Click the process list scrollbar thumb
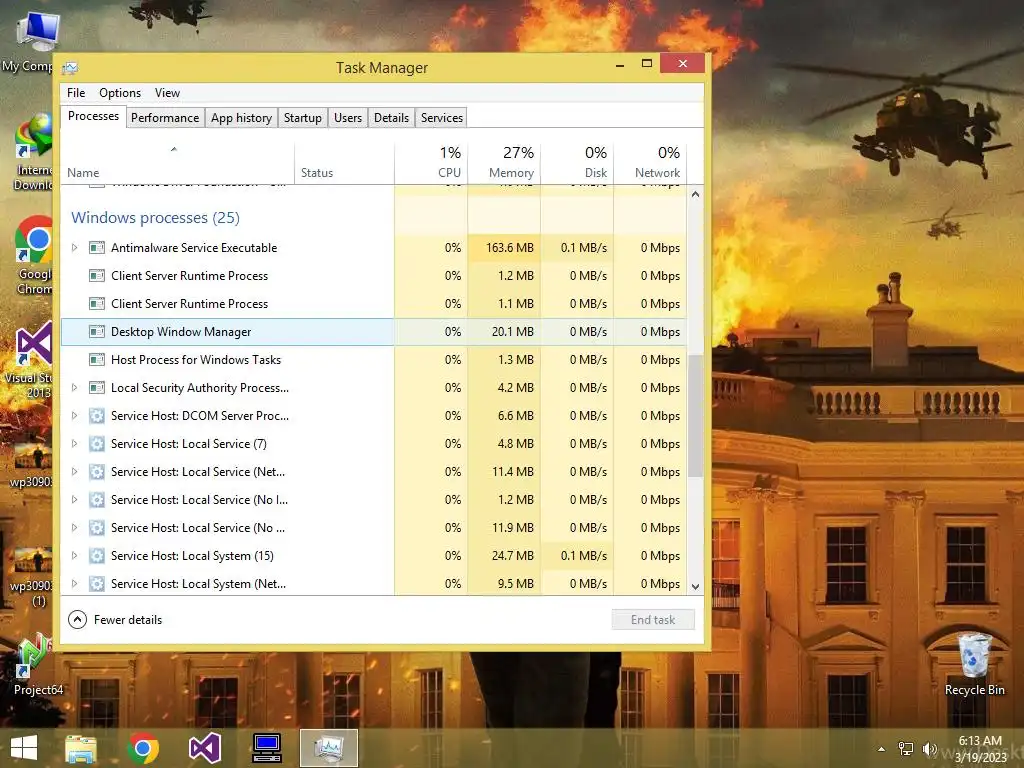 click(696, 417)
